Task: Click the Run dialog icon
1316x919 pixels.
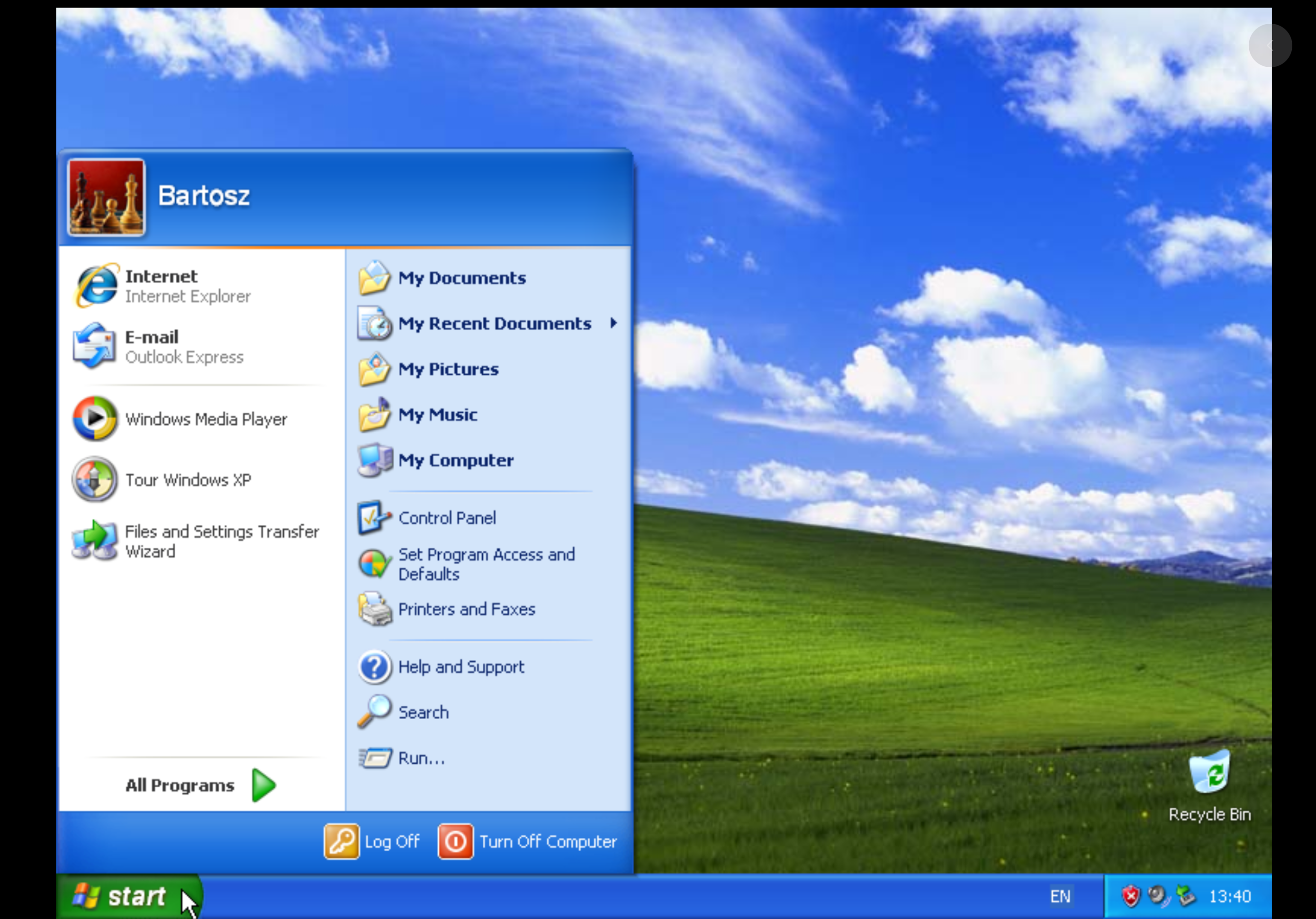Action: pyautogui.click(x=374, y=758)
